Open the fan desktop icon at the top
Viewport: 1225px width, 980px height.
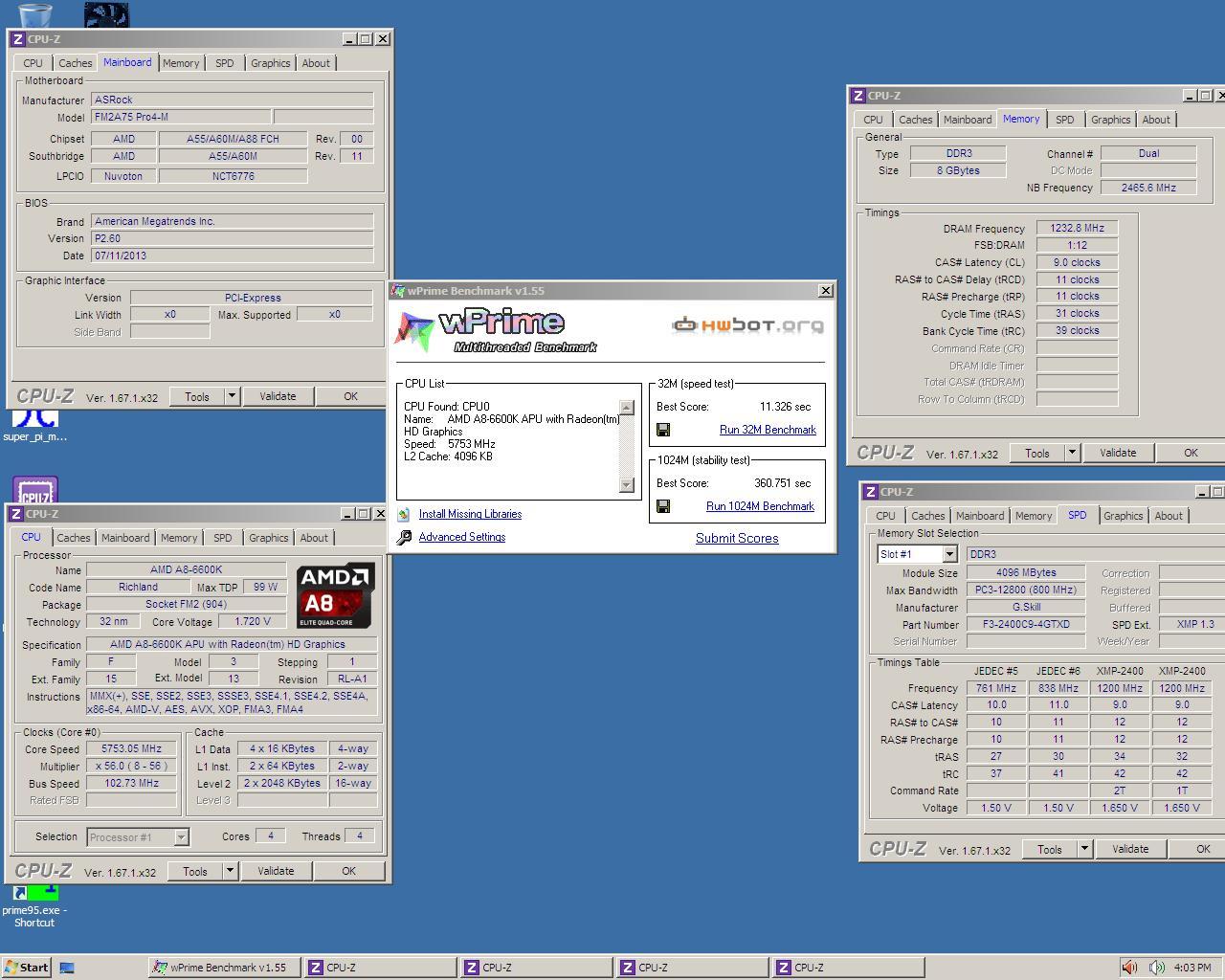pos(106,14)
